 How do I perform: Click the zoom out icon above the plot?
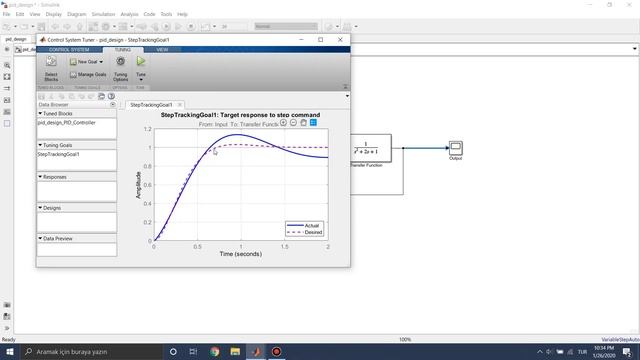293,122
